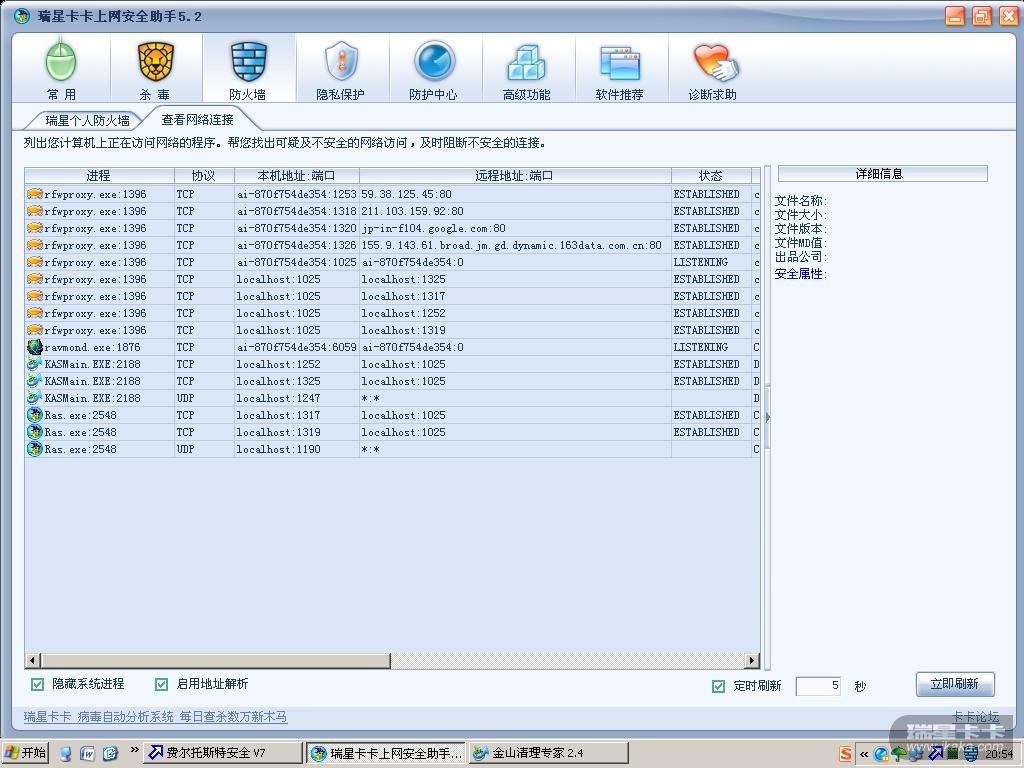Screen dimensions: 1024x768
Task: Click the horizontal scrollbar thumb
Action: tap(216, 660)
